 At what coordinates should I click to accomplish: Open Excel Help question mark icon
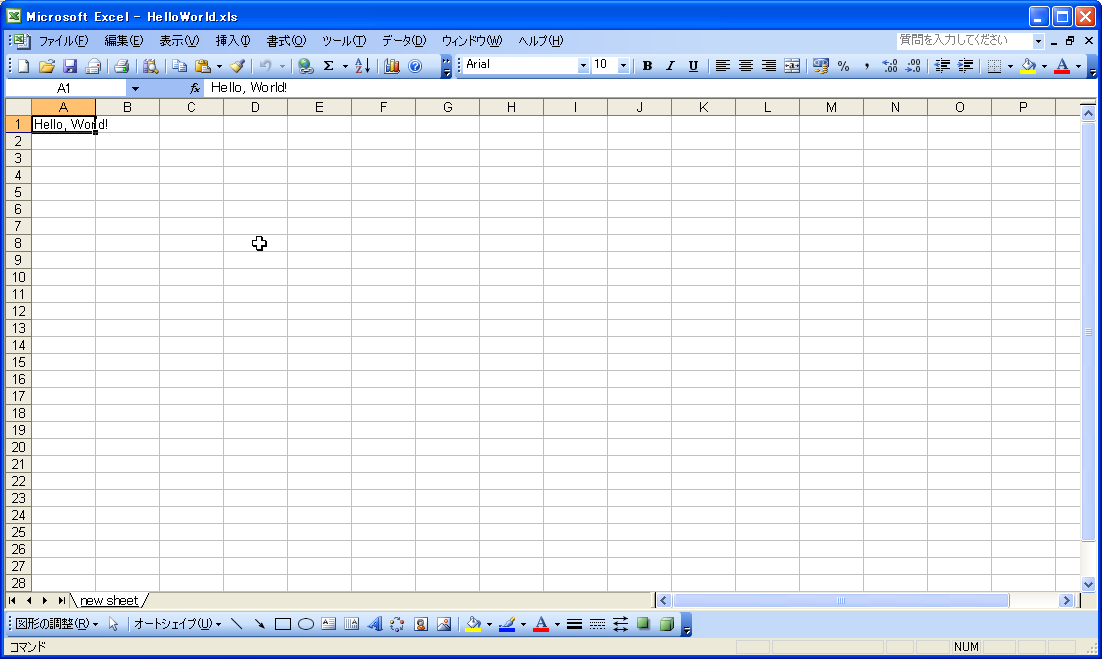(415, 66)
